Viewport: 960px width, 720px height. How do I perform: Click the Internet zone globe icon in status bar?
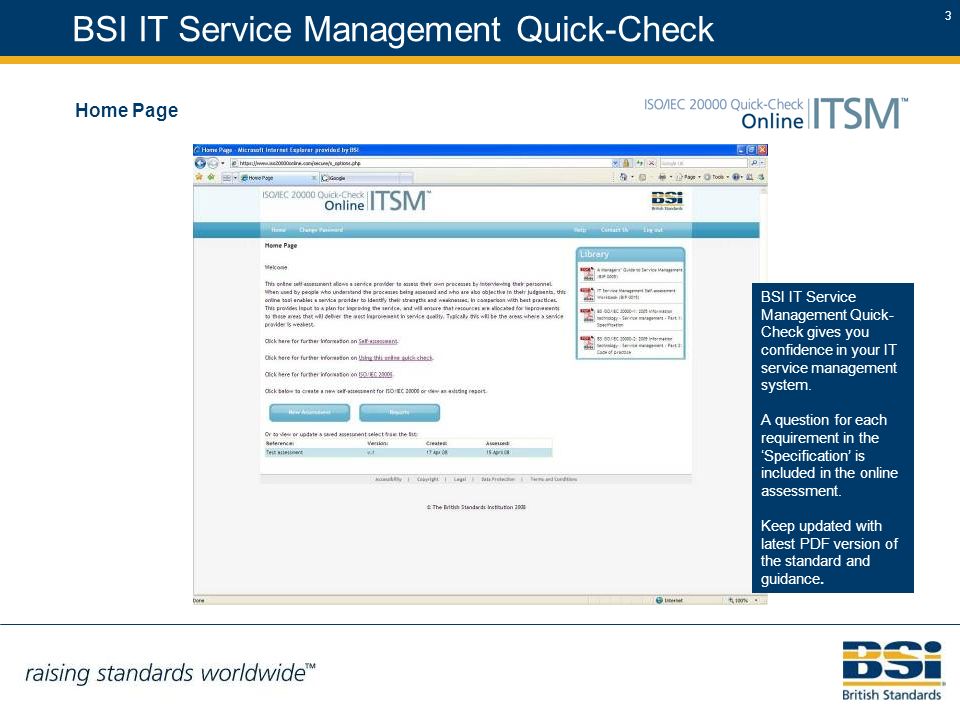click(x=659, y=601)
